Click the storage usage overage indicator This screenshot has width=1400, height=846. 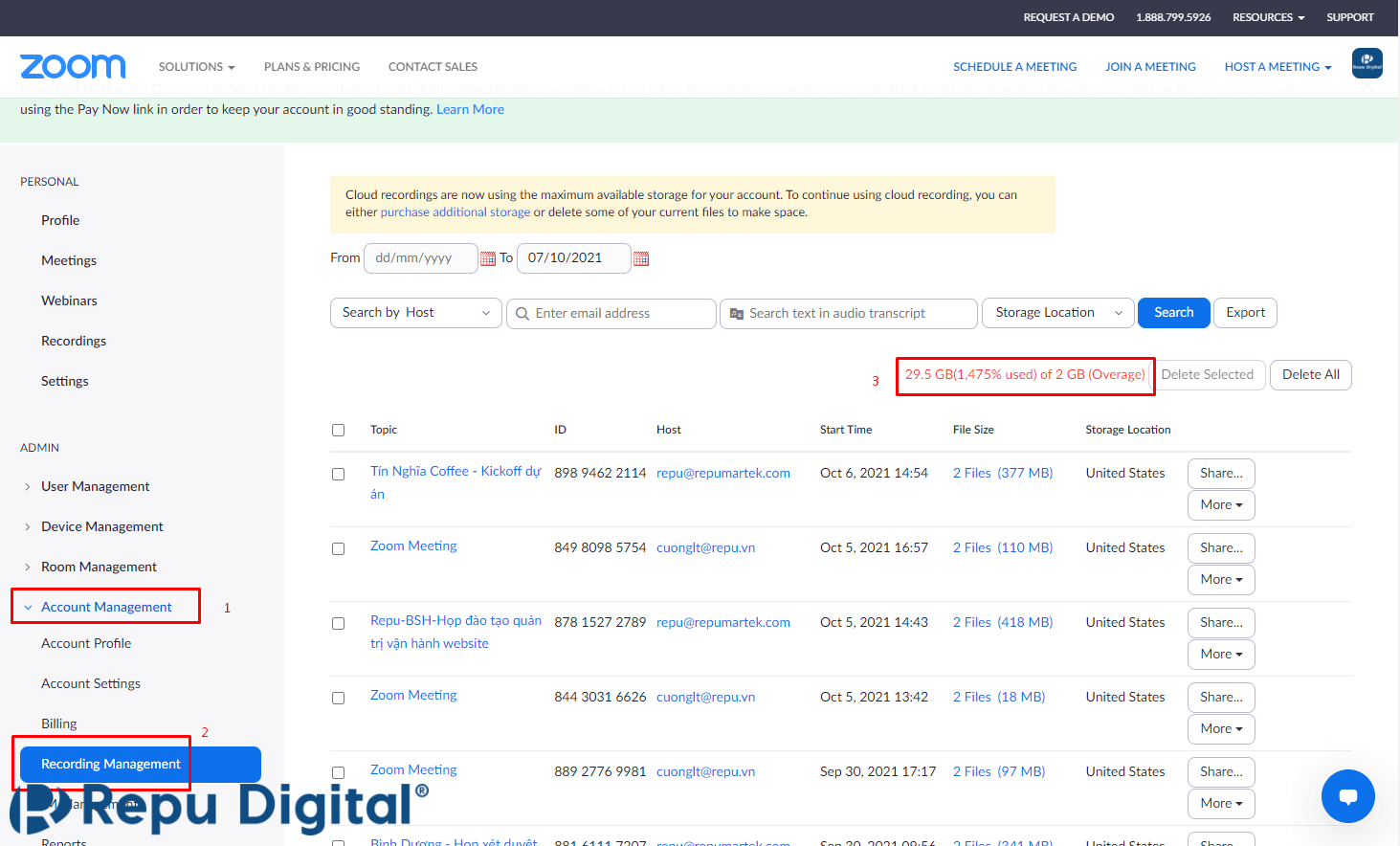coord(1025,375)
